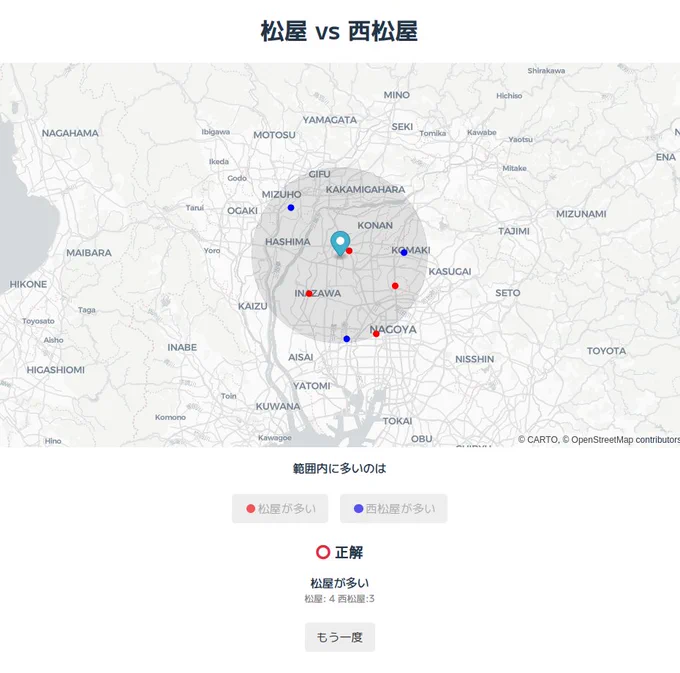Viewport: 680px width, 673px height.
Task: Click the red dot on the Nagoya label
Action: point(376,333)
